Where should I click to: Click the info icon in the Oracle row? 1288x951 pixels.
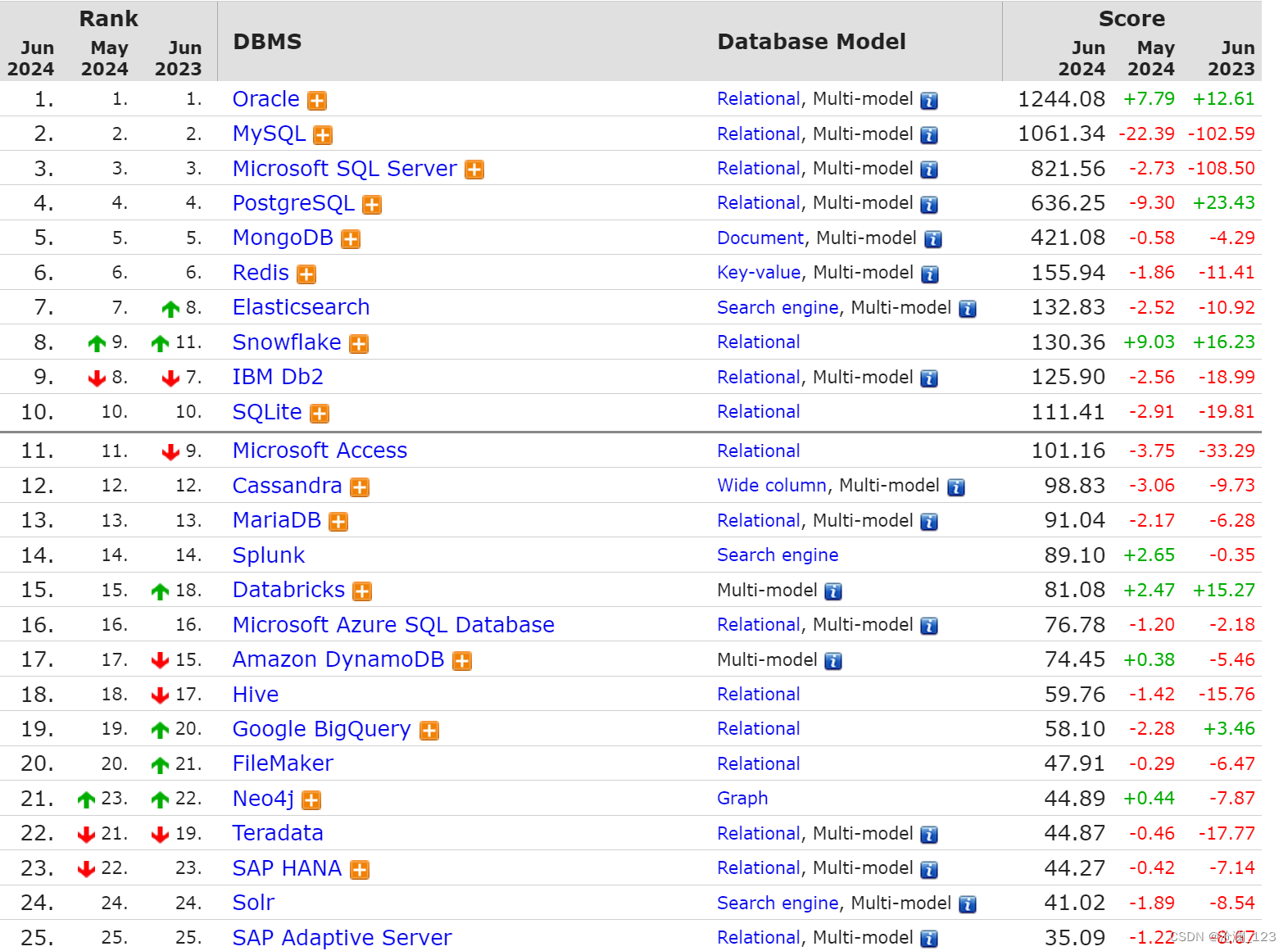click(x=929, y=101)
